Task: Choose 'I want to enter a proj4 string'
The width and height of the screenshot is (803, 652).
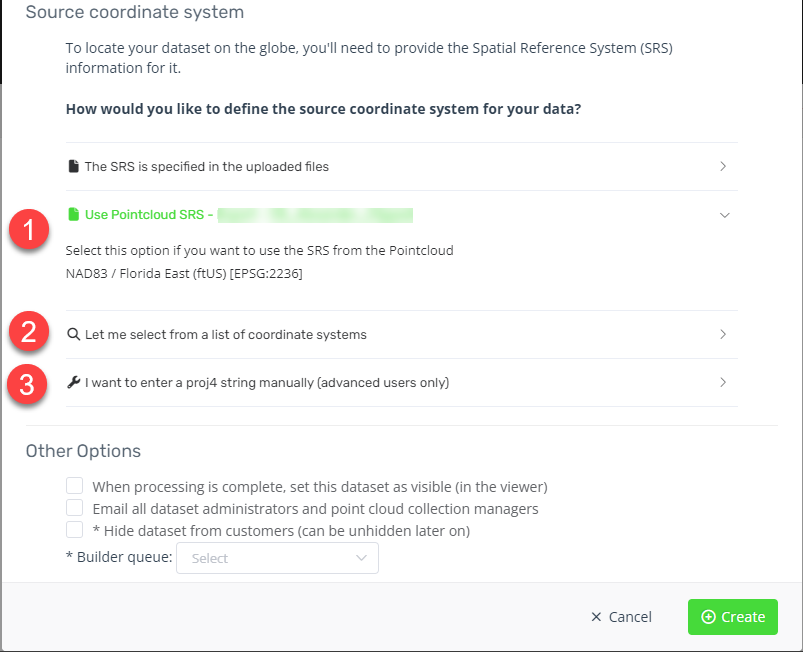Action: [267, 383]
